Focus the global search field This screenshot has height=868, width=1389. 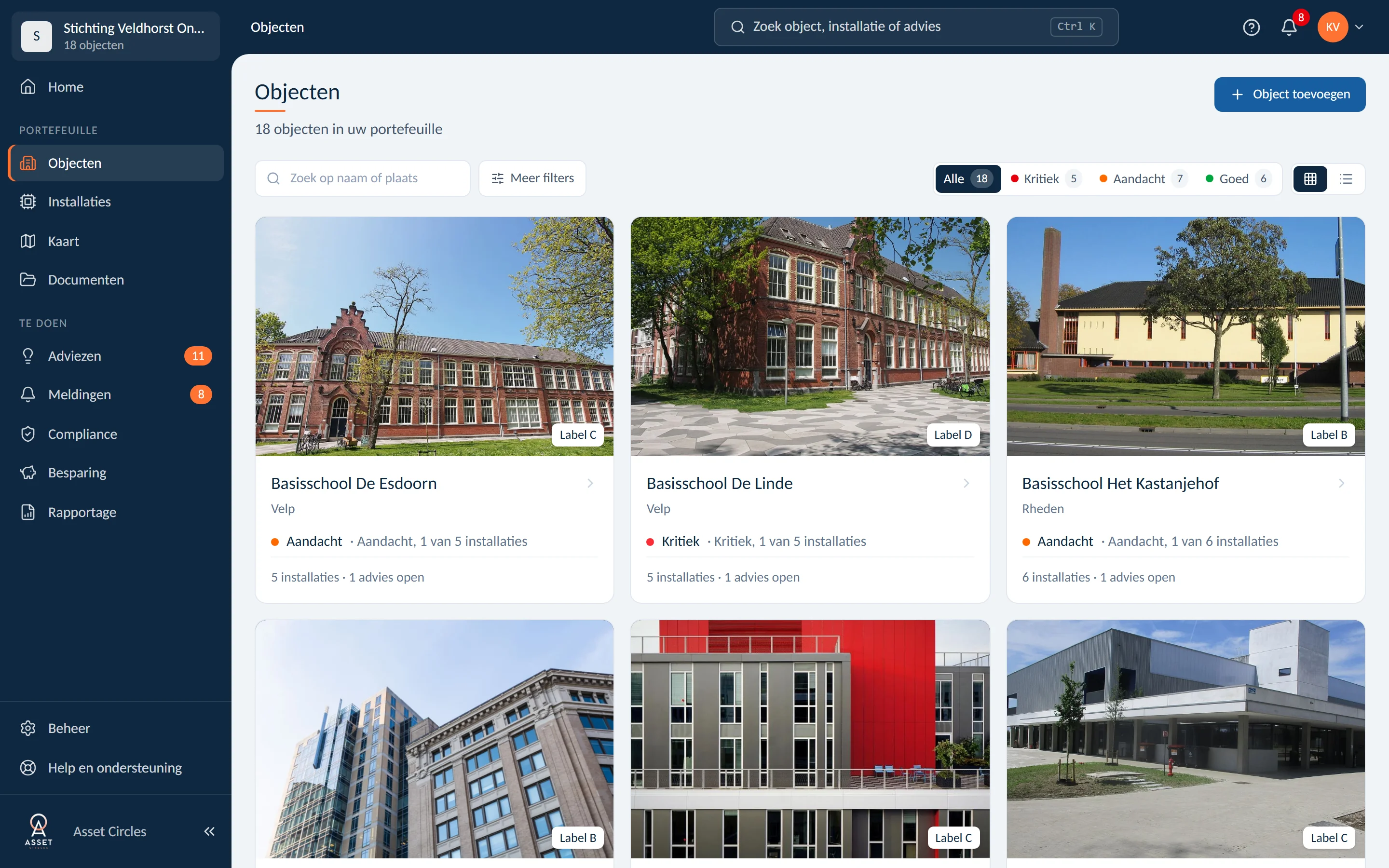click(915, 27)
